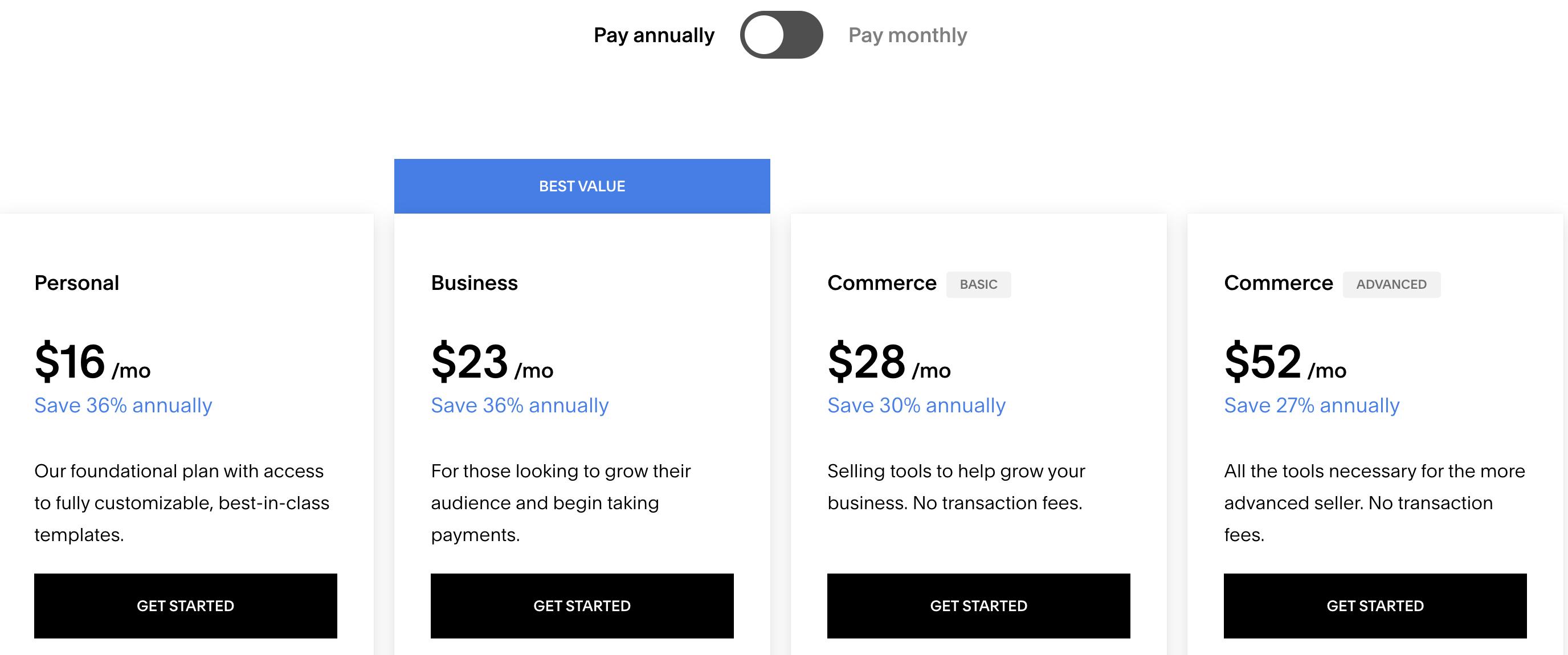
Task: Click the $16 per month price
Action: (x=92, y=362)
